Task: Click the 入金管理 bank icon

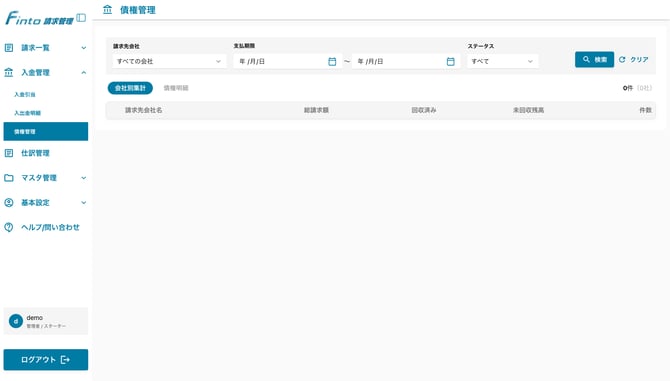Action: point(9,73)
